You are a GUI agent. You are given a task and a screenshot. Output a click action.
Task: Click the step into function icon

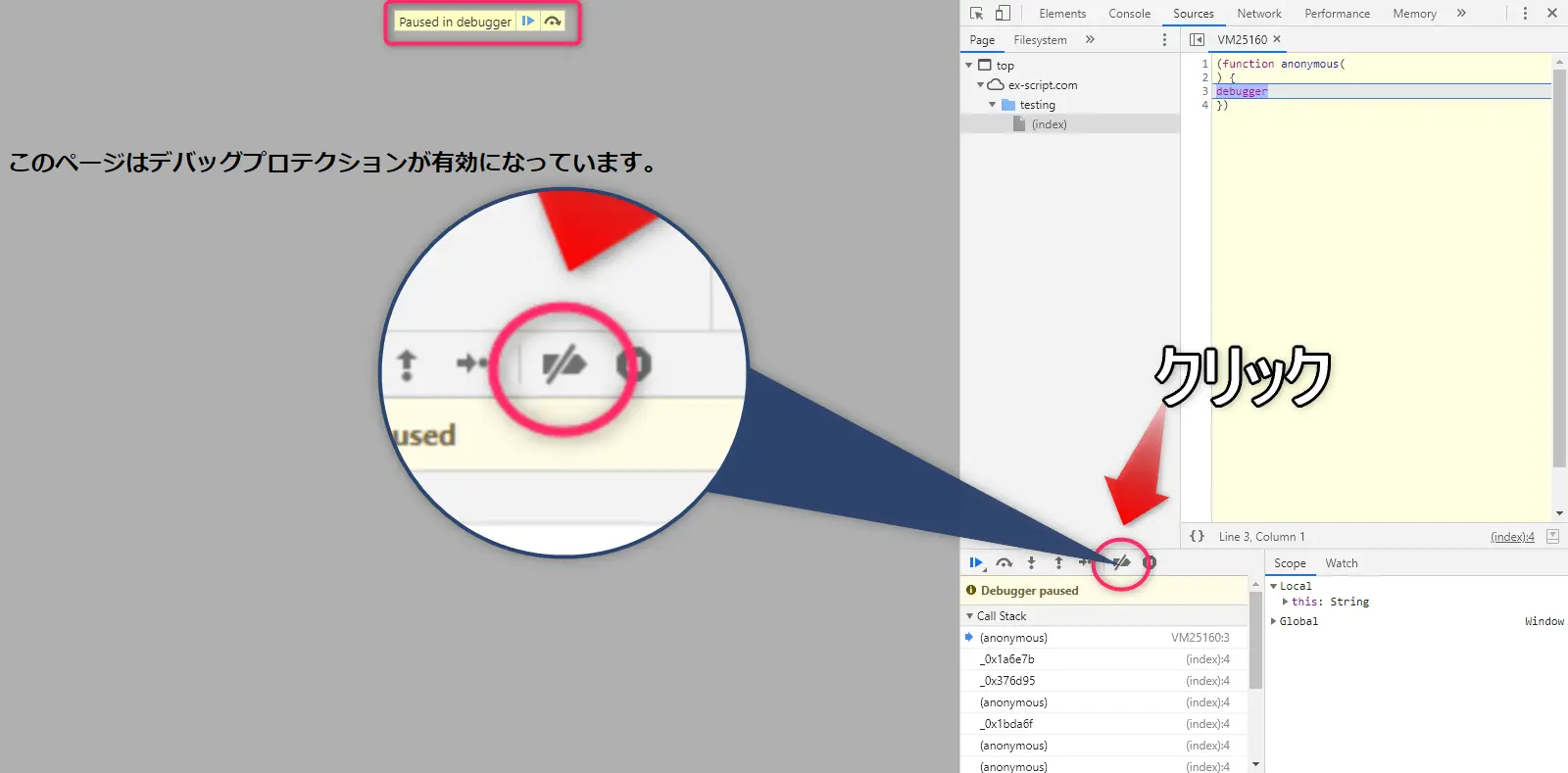[1031, 562]
